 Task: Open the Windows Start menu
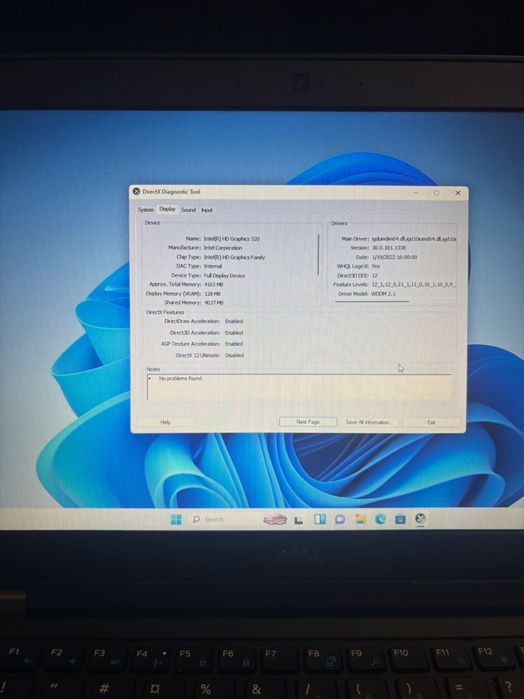176,519
